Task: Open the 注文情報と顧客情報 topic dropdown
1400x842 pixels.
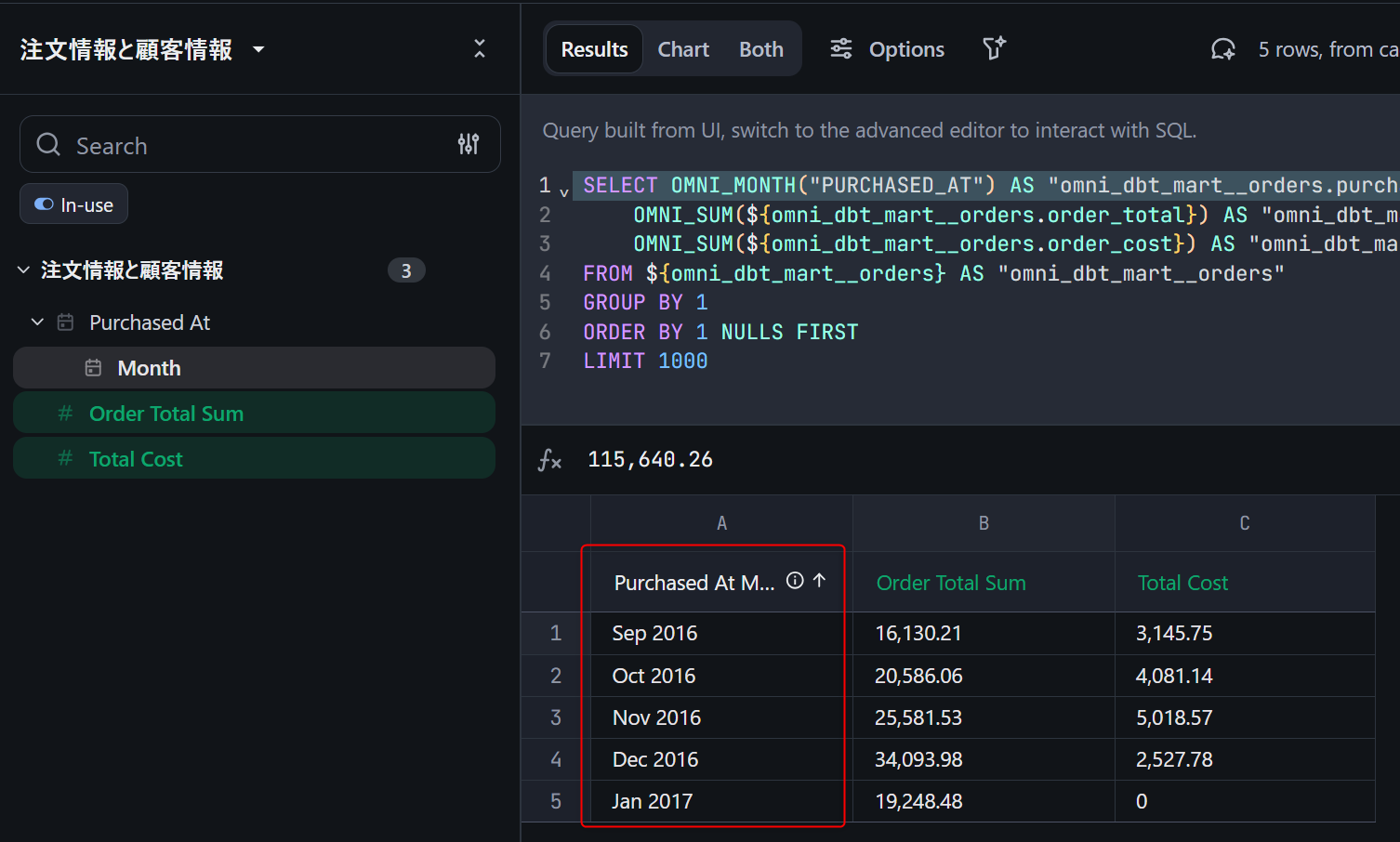Action: click(x=258, y=49)
